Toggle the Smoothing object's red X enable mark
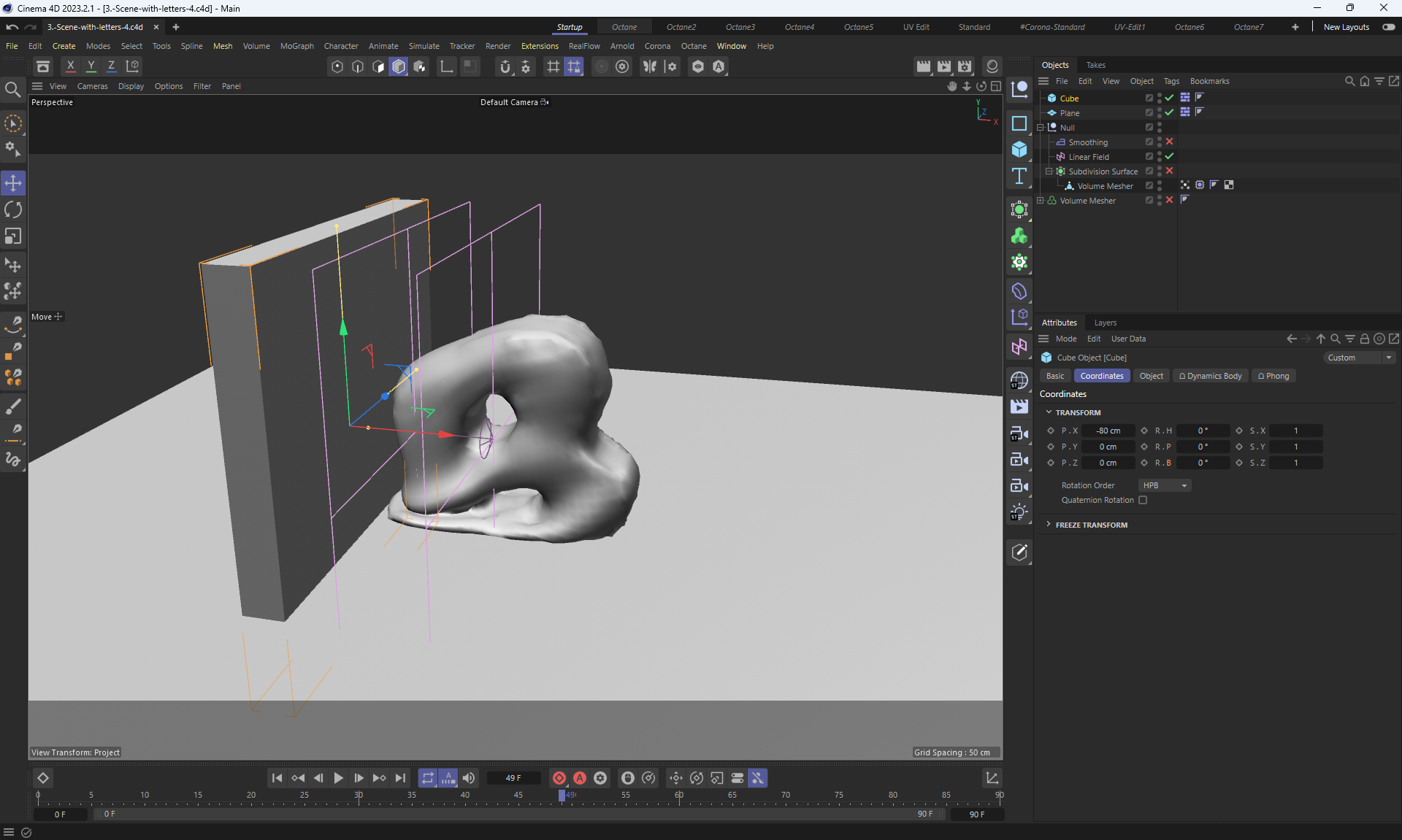Viewport: 1402px width, 840px height. pos(1169,142)
